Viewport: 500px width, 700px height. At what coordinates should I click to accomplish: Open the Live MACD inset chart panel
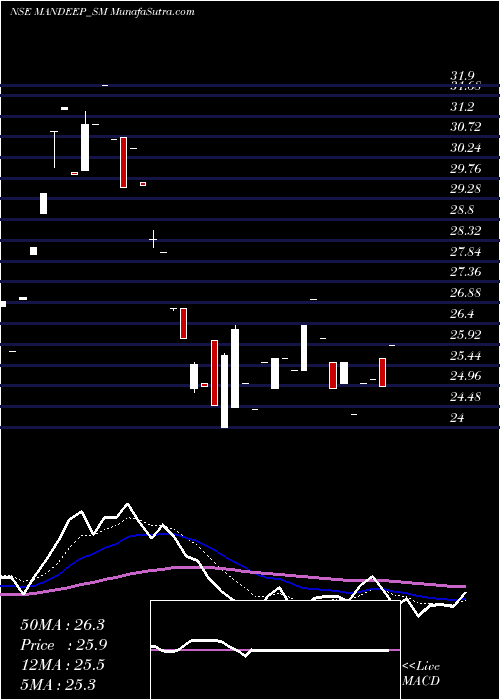point(275,650)
